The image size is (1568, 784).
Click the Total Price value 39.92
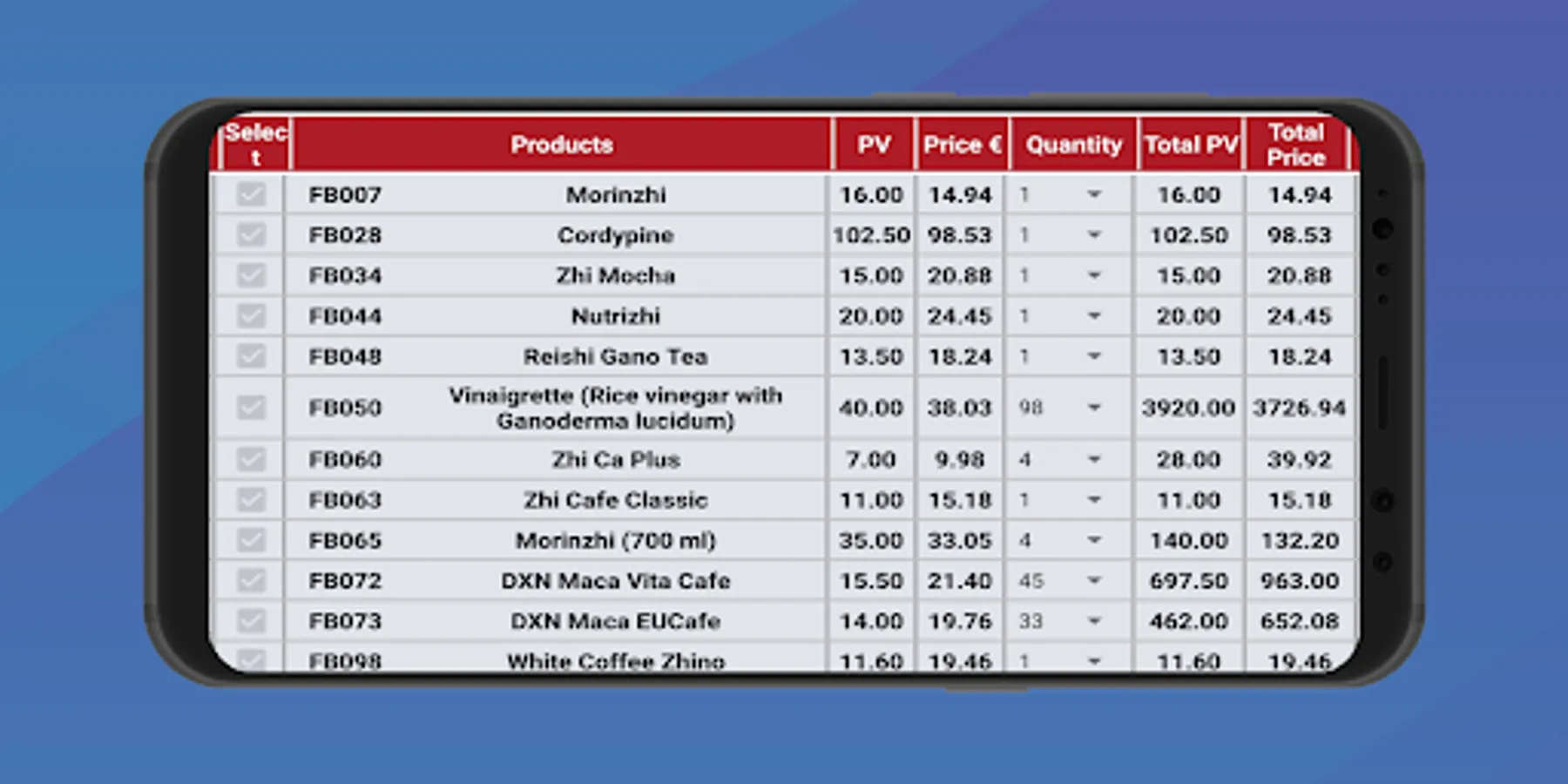tap(1300, 459)
